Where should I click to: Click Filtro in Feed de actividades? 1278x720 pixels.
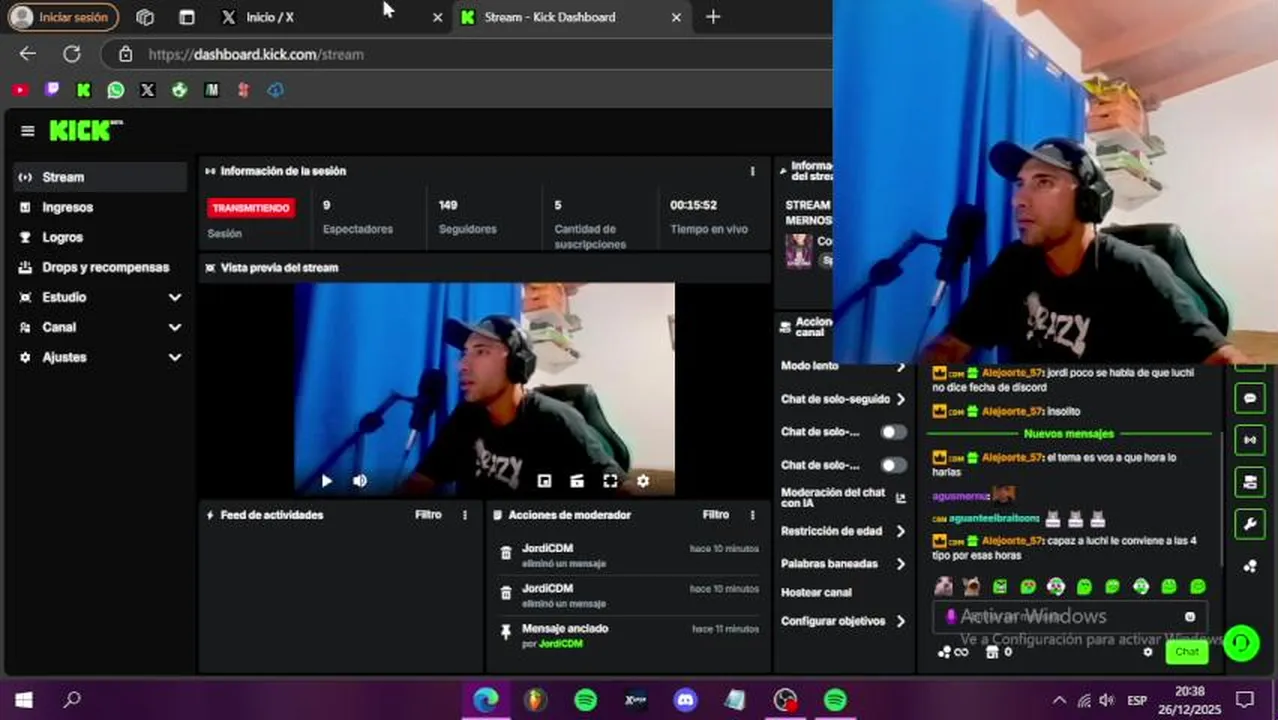(x=428, y=515)
